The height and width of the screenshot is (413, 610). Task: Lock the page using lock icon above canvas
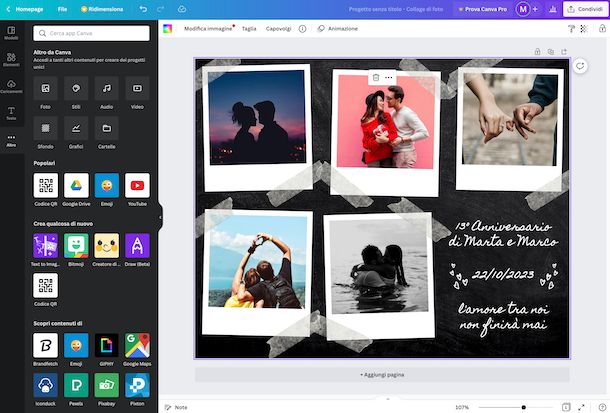point(537,51)
